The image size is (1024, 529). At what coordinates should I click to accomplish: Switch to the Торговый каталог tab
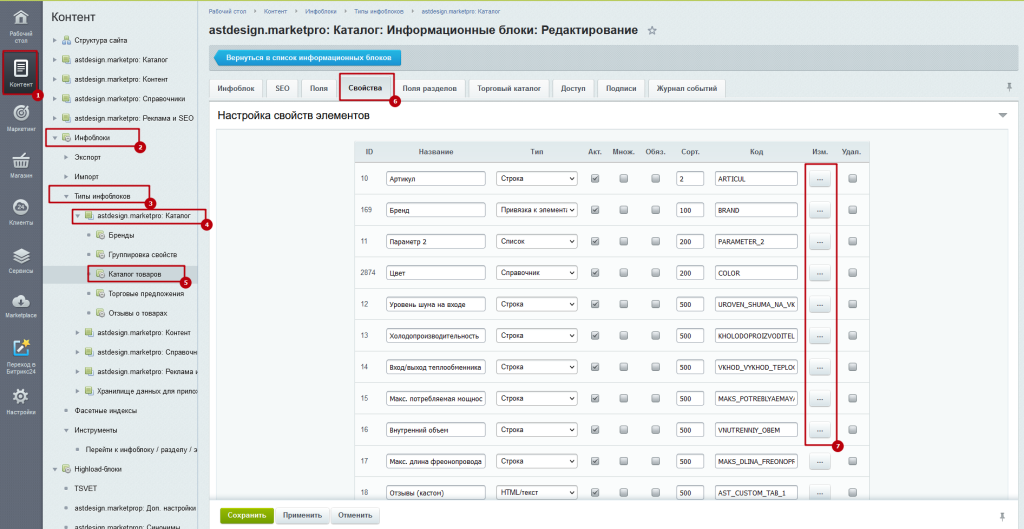pyautogui.click(x=509, y=88)
